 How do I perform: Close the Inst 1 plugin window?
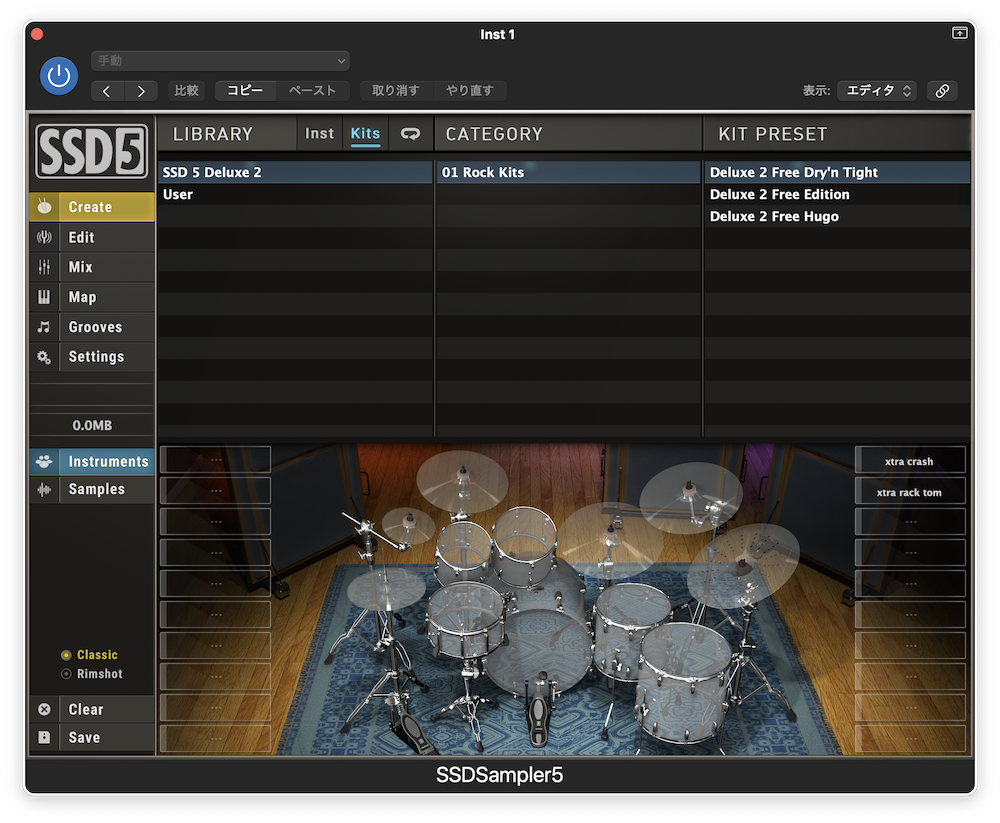click(x=37, y=34)
